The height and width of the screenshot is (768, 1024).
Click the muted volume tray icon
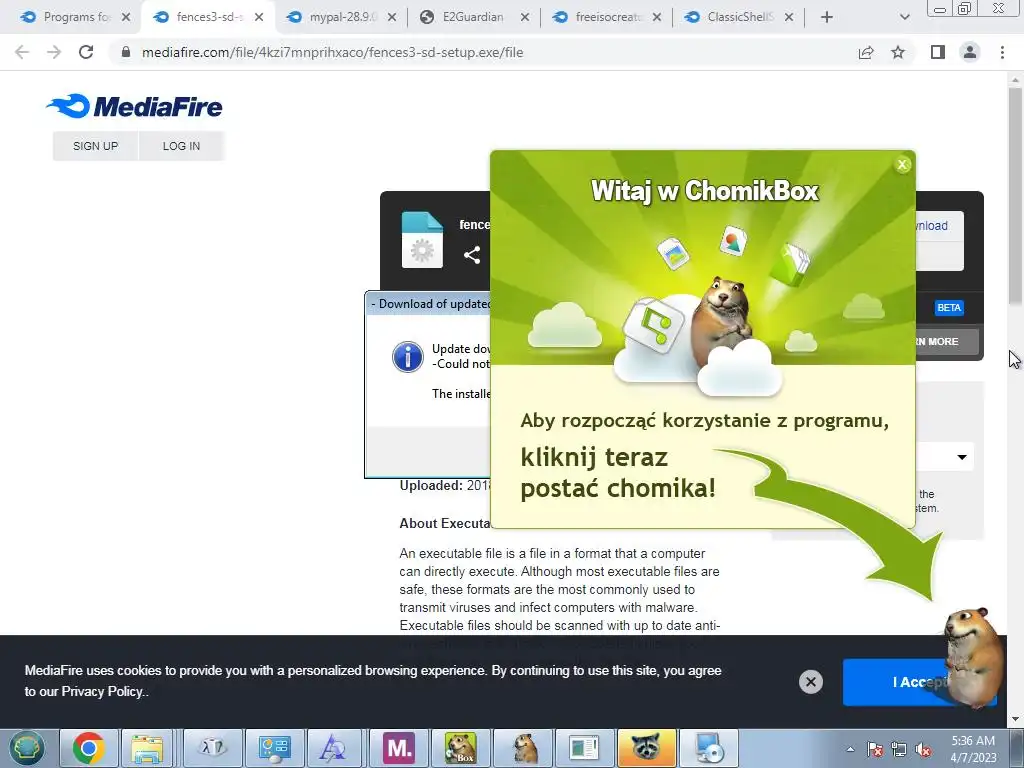pos(923,749)
